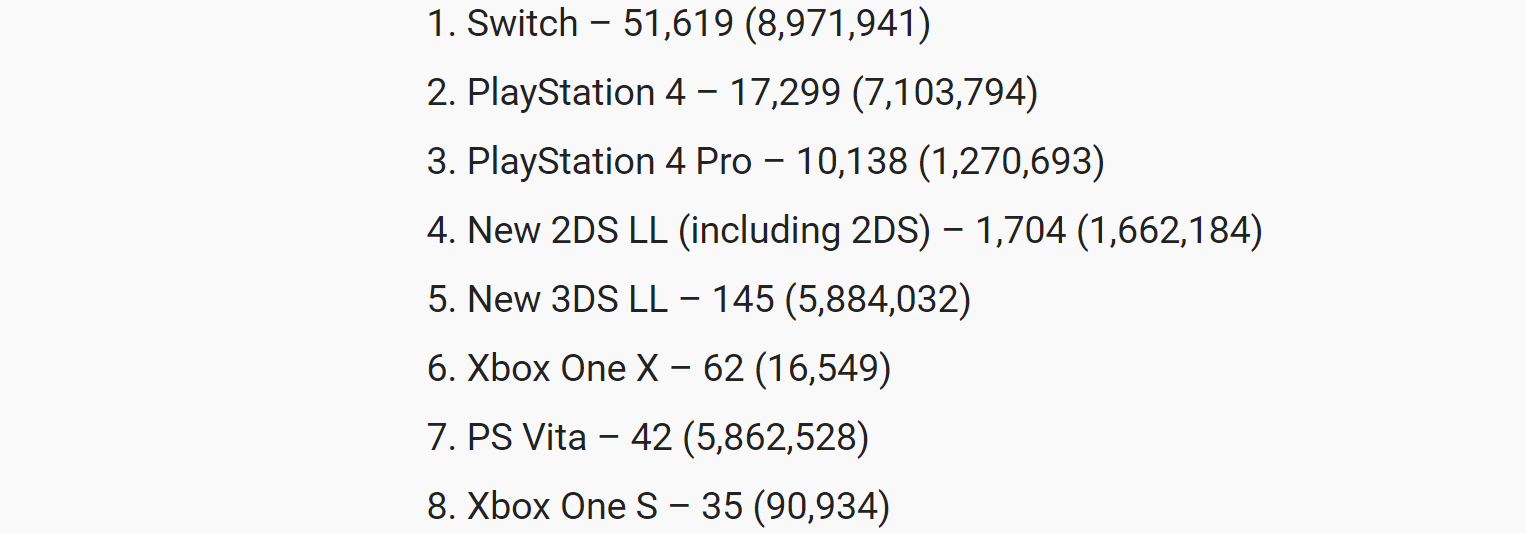Click the PS Vita total 5,862,528
The height and width of the screenshot is (533, 1526).
point(776,438)
